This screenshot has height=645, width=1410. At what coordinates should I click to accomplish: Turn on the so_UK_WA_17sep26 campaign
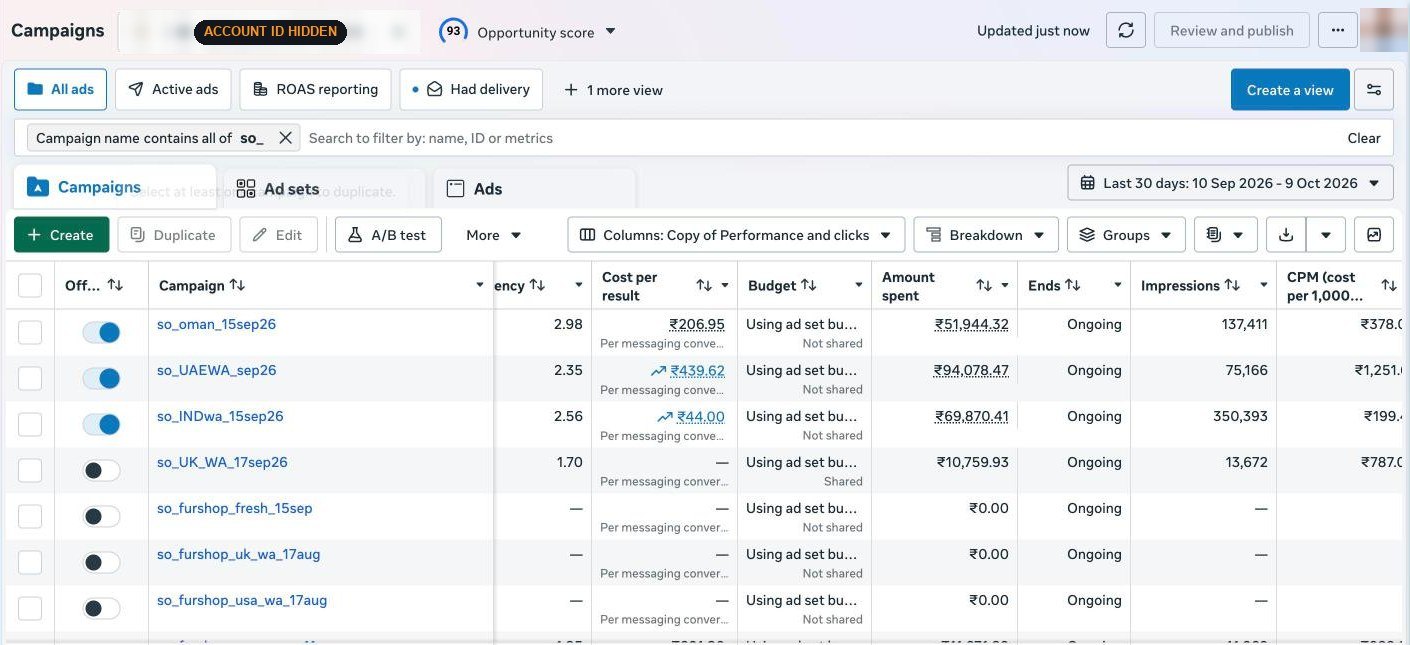[101, 470]
